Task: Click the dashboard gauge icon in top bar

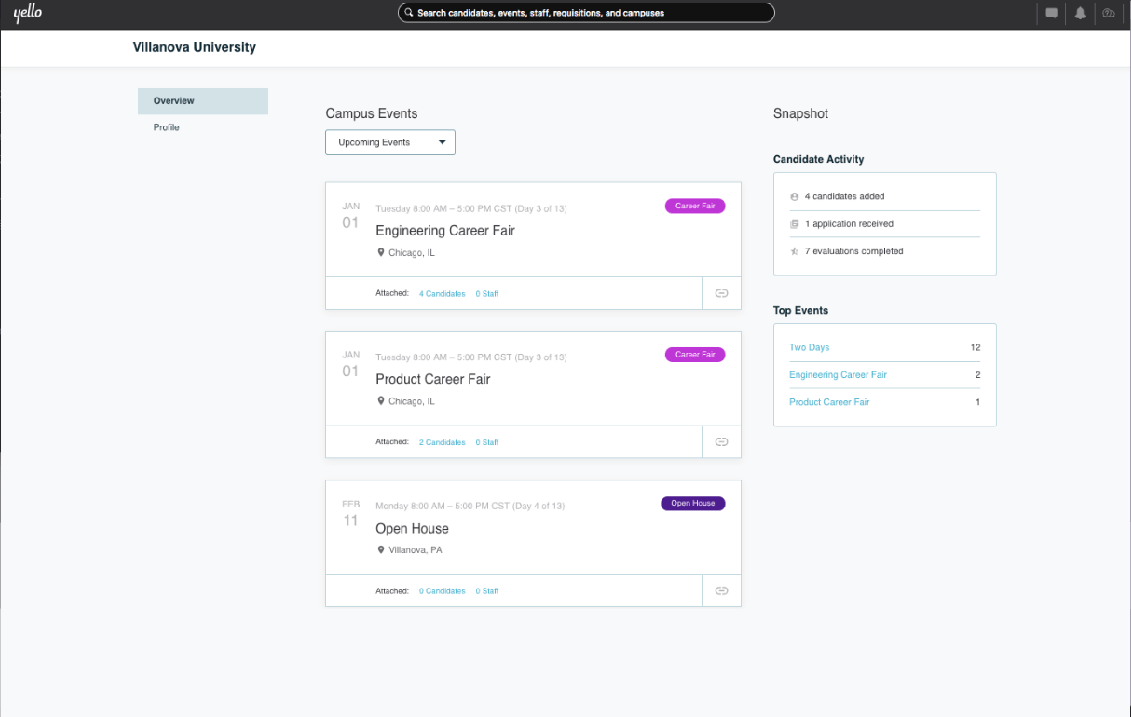Action: click(1108, 13)
